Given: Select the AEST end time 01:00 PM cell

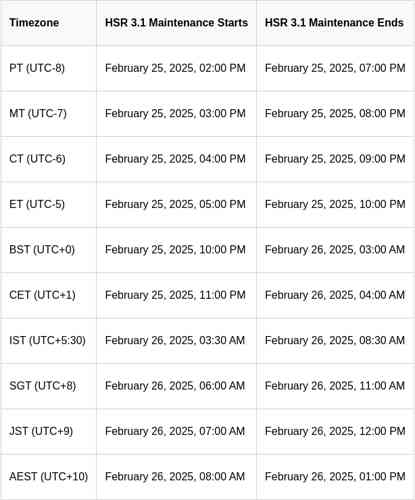Looking at the screenshot, I should (335, 476).
